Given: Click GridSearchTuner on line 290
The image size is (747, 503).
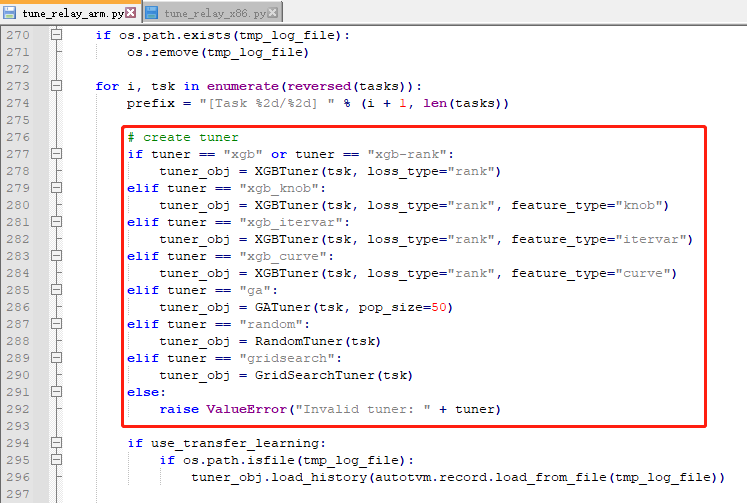Looking at the screenshot, I should click(314, 375).
